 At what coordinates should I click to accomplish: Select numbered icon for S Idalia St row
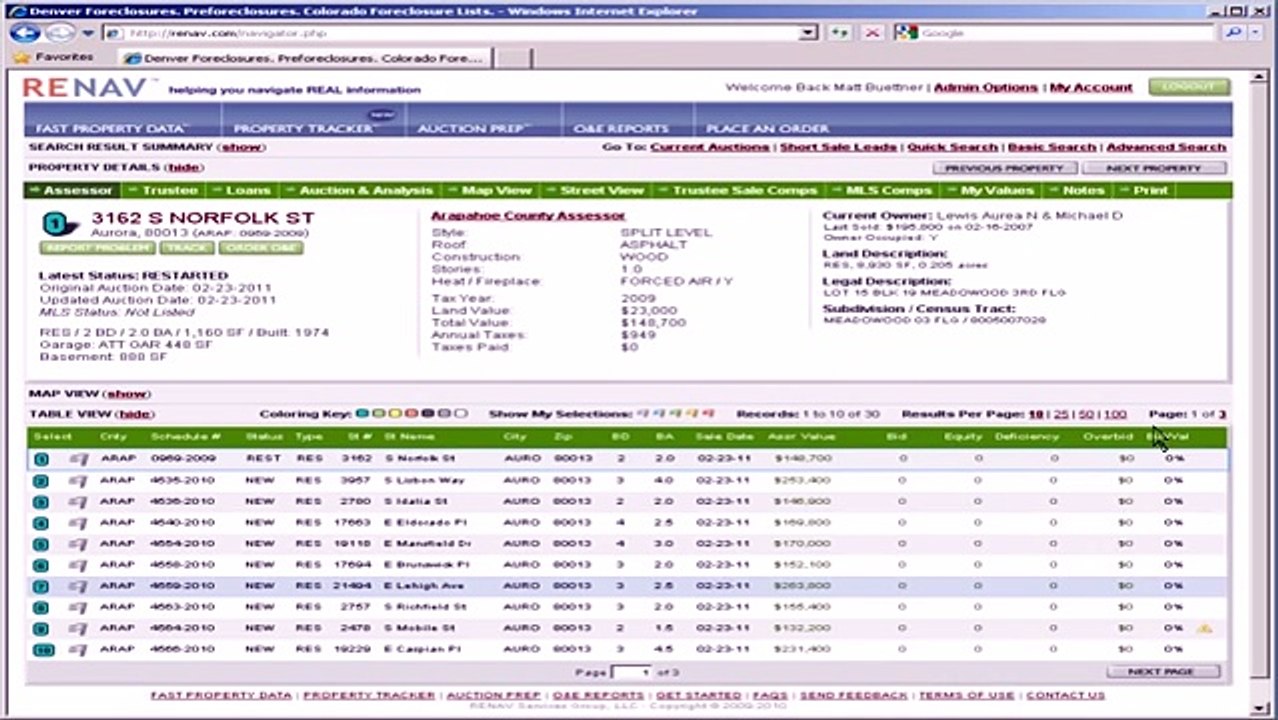click(41, 502)
